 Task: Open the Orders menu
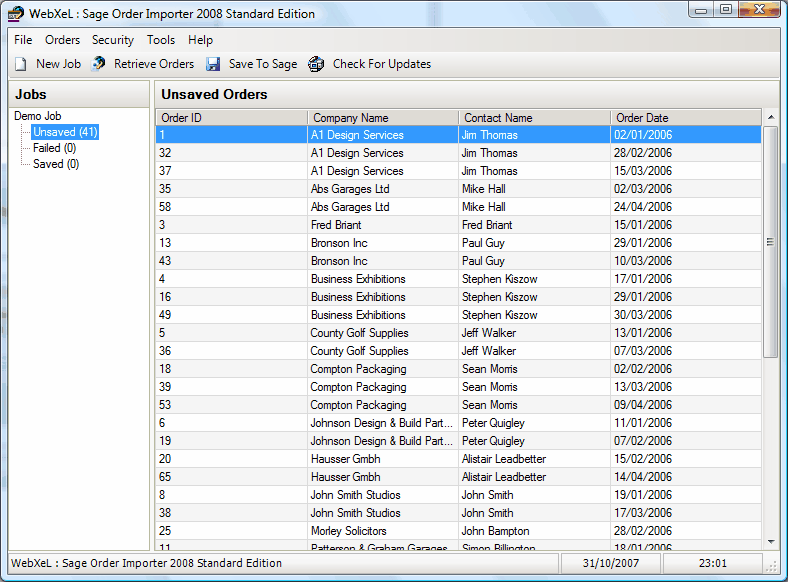coord(62,40)
